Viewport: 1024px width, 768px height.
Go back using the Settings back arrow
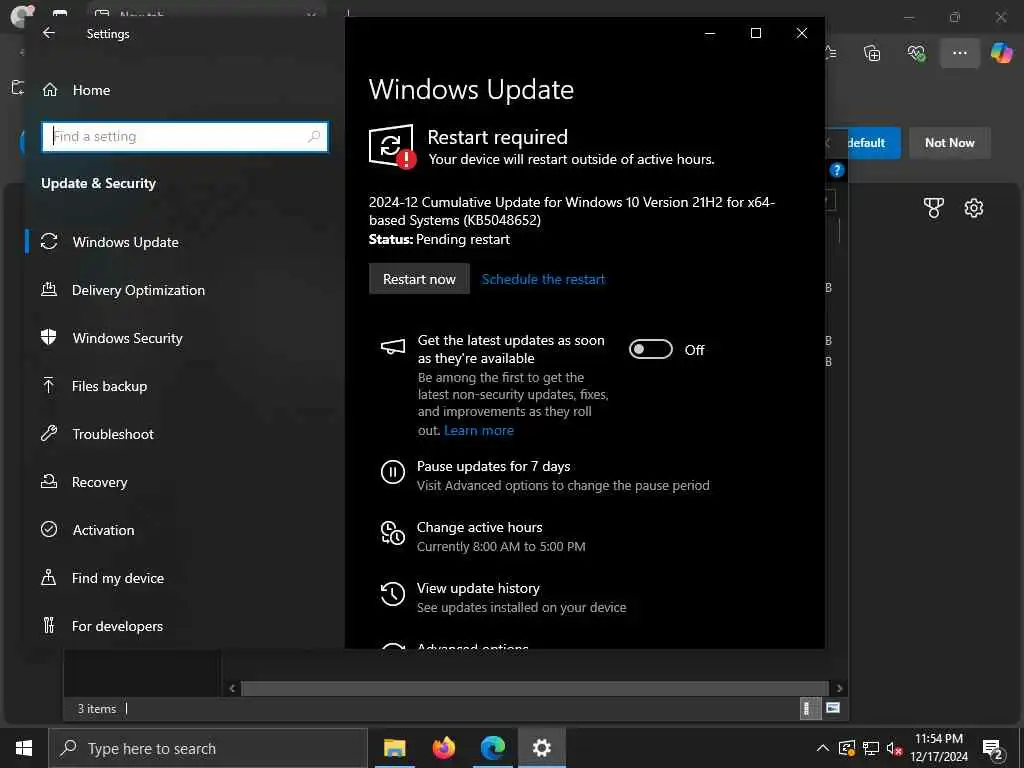click(x=48, y=33)
